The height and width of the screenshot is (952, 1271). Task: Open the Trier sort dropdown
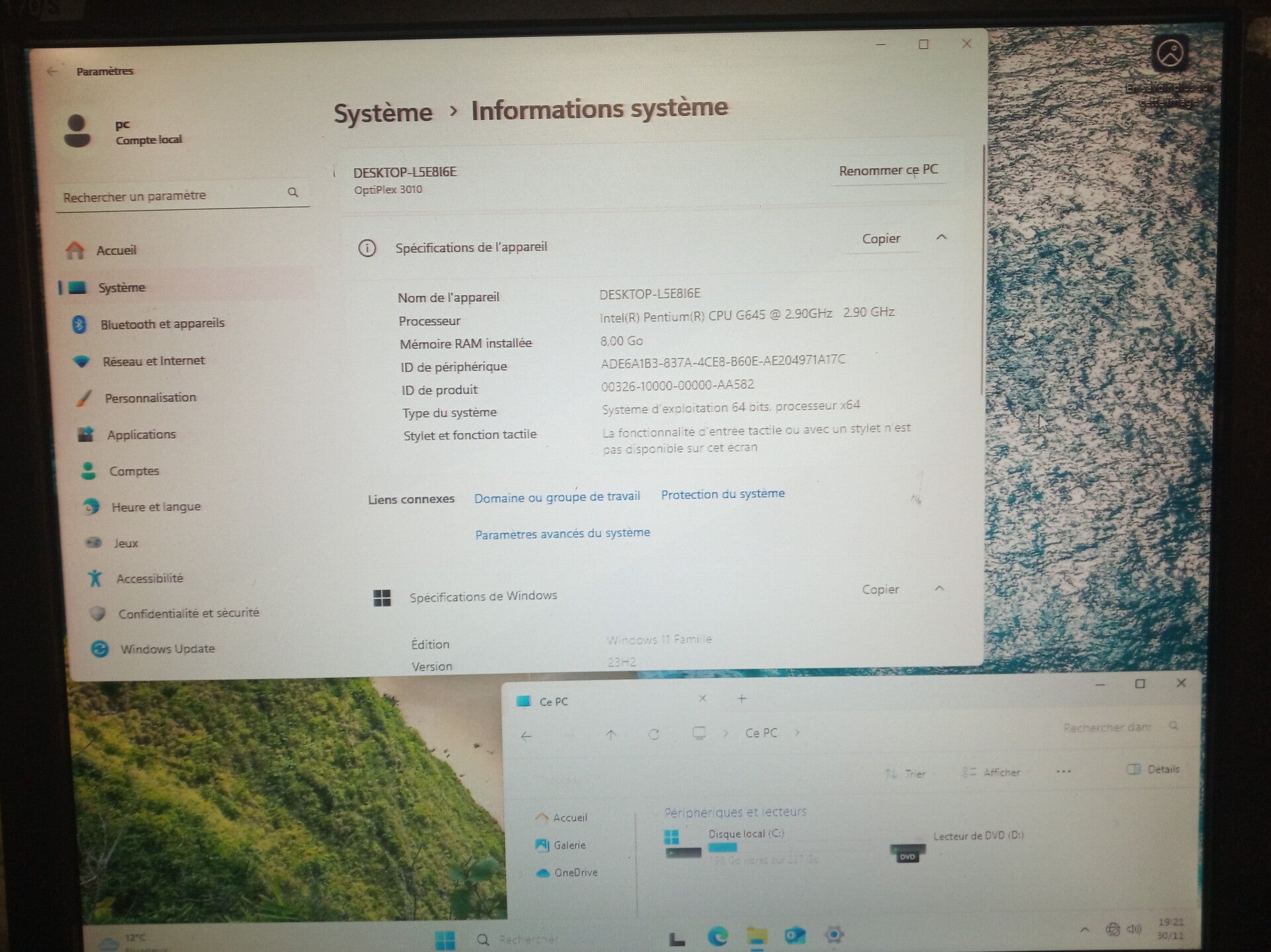coord(906,773)
